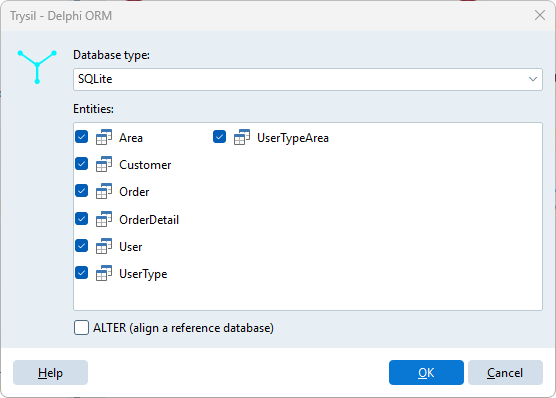Select the OrderDetail entity label

(x=149, y=220)
